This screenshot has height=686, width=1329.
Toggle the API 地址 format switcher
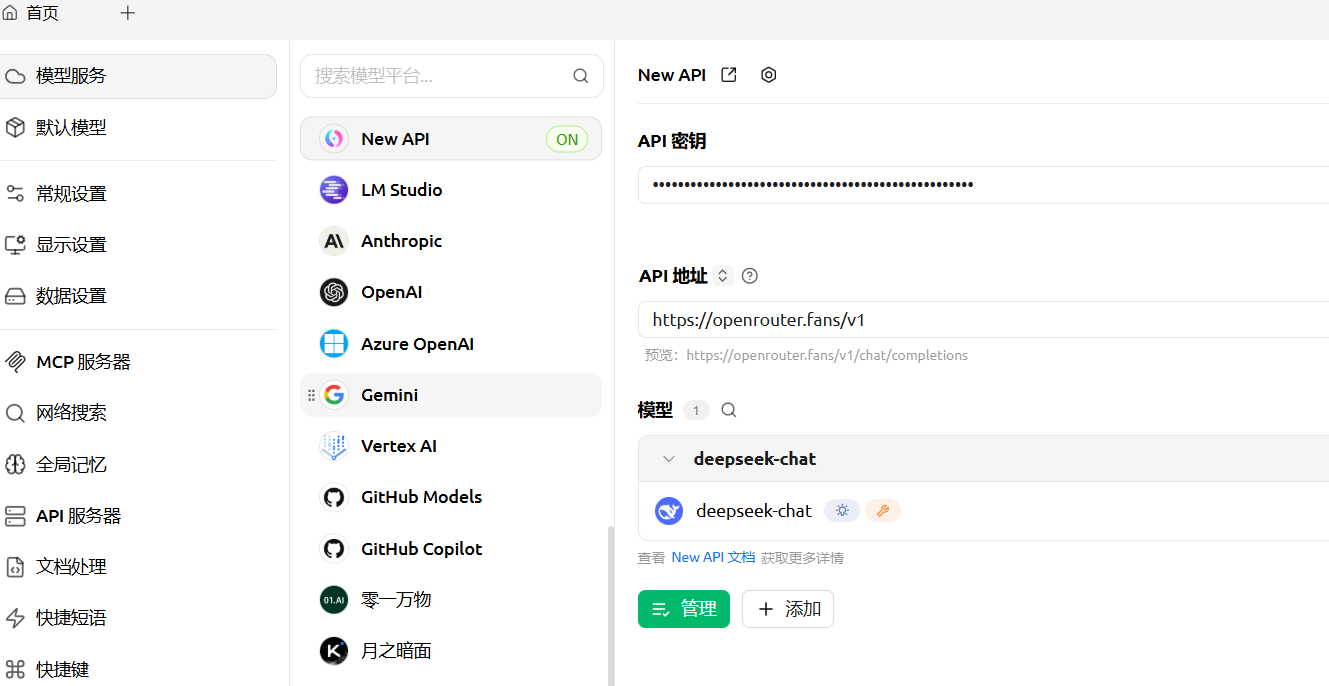pos(723,276)
